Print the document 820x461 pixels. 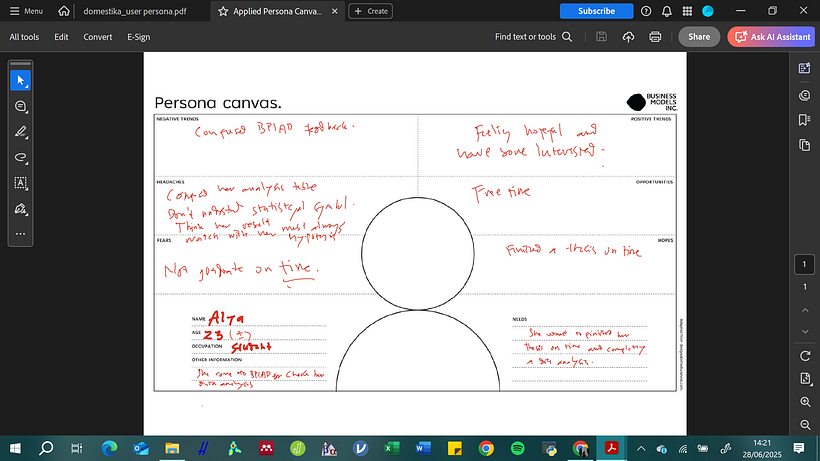pyautogui.click(x=655, y=37)
